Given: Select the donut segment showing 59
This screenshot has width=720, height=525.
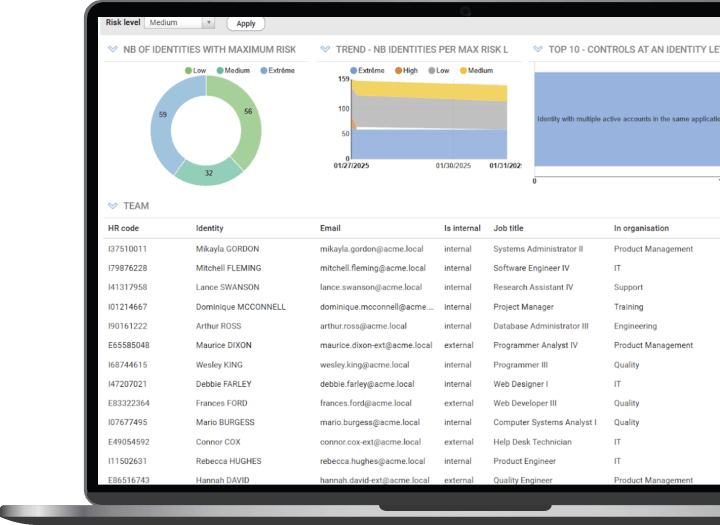Looking at the screenshot, I should [163, 115].
